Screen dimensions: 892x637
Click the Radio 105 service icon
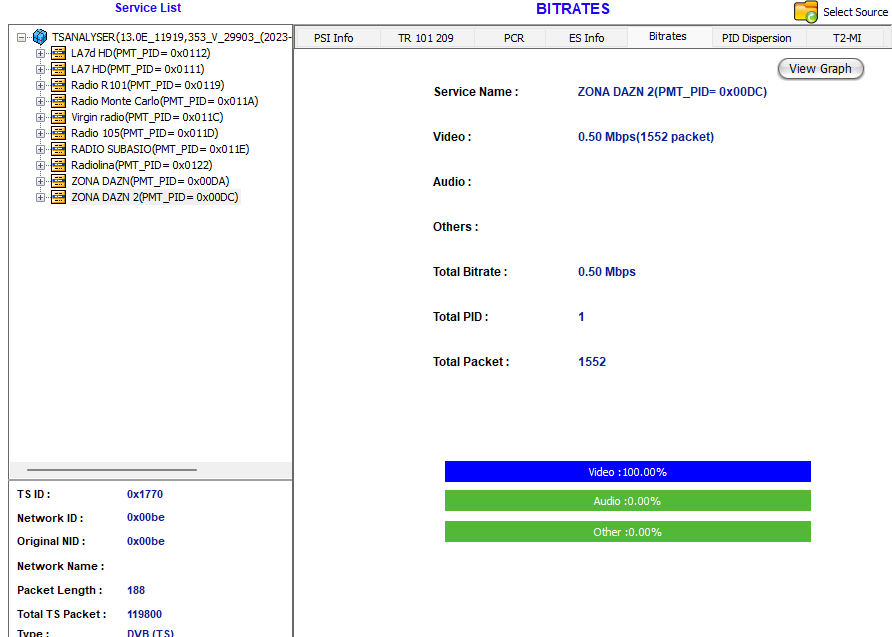point(58,133)
